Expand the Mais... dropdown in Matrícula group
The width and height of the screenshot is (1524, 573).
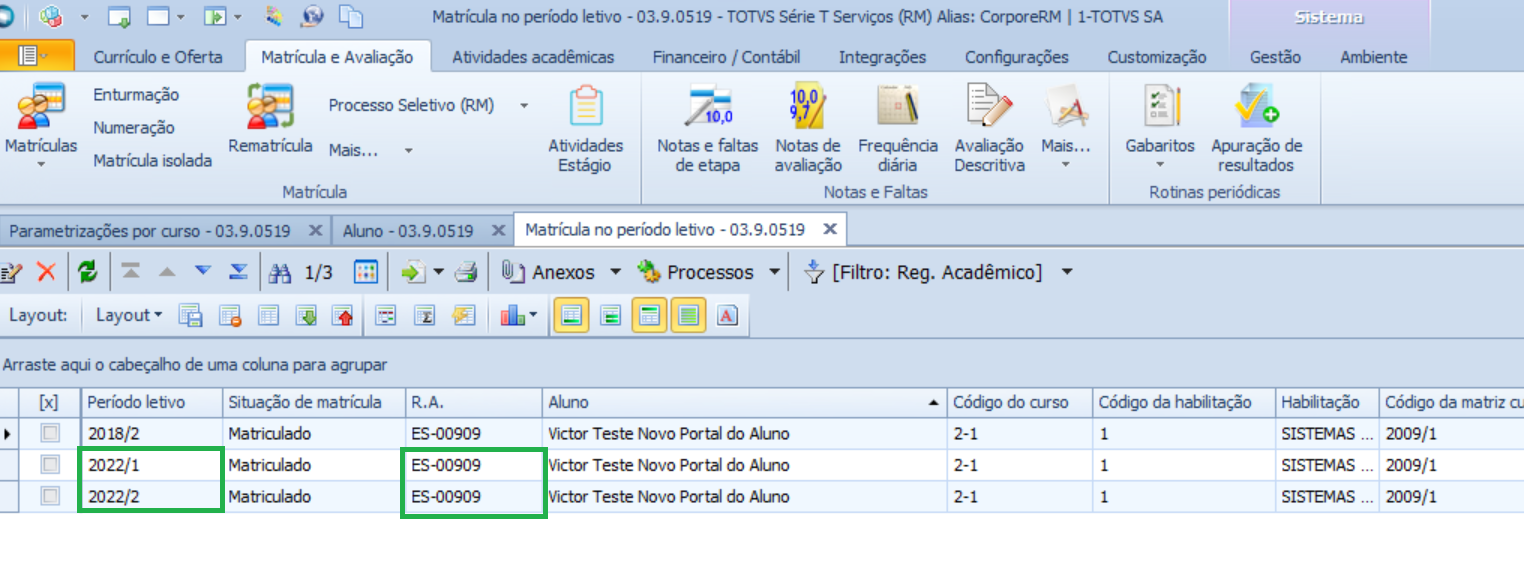click(x=408, y=150)
